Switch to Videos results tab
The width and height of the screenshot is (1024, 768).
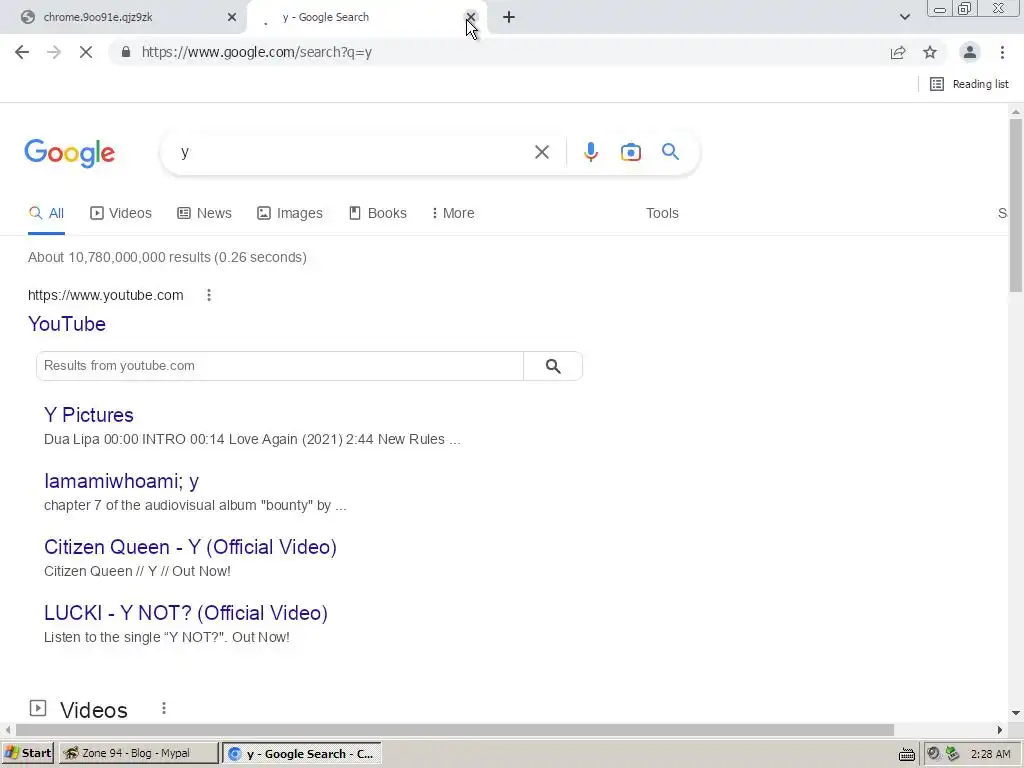coord(121,214)
